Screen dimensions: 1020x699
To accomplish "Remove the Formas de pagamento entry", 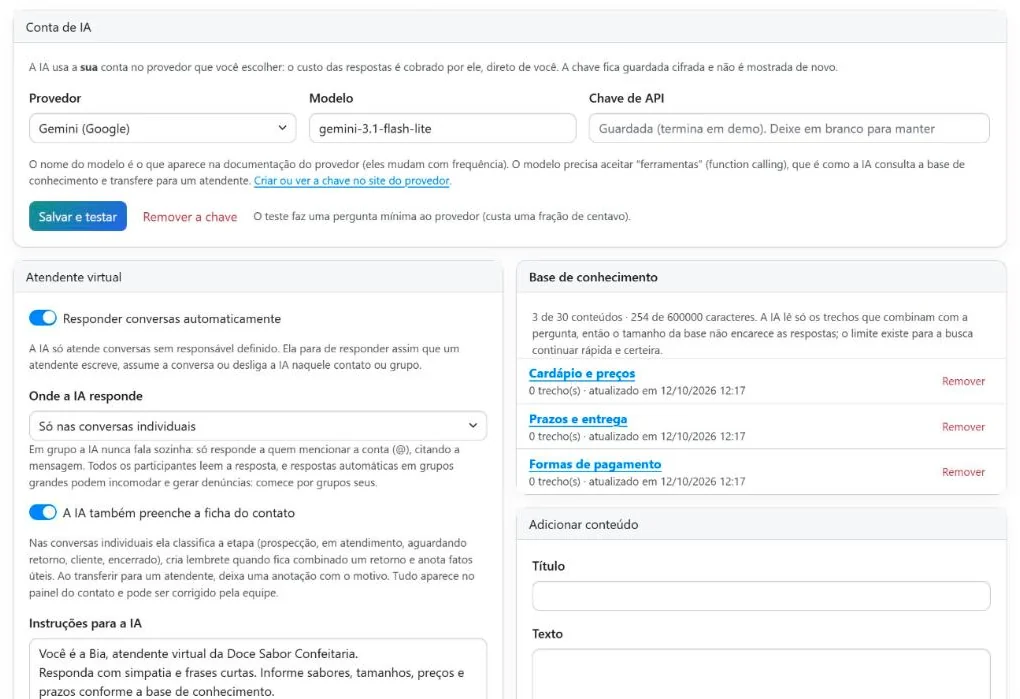I will click(963, 472).
